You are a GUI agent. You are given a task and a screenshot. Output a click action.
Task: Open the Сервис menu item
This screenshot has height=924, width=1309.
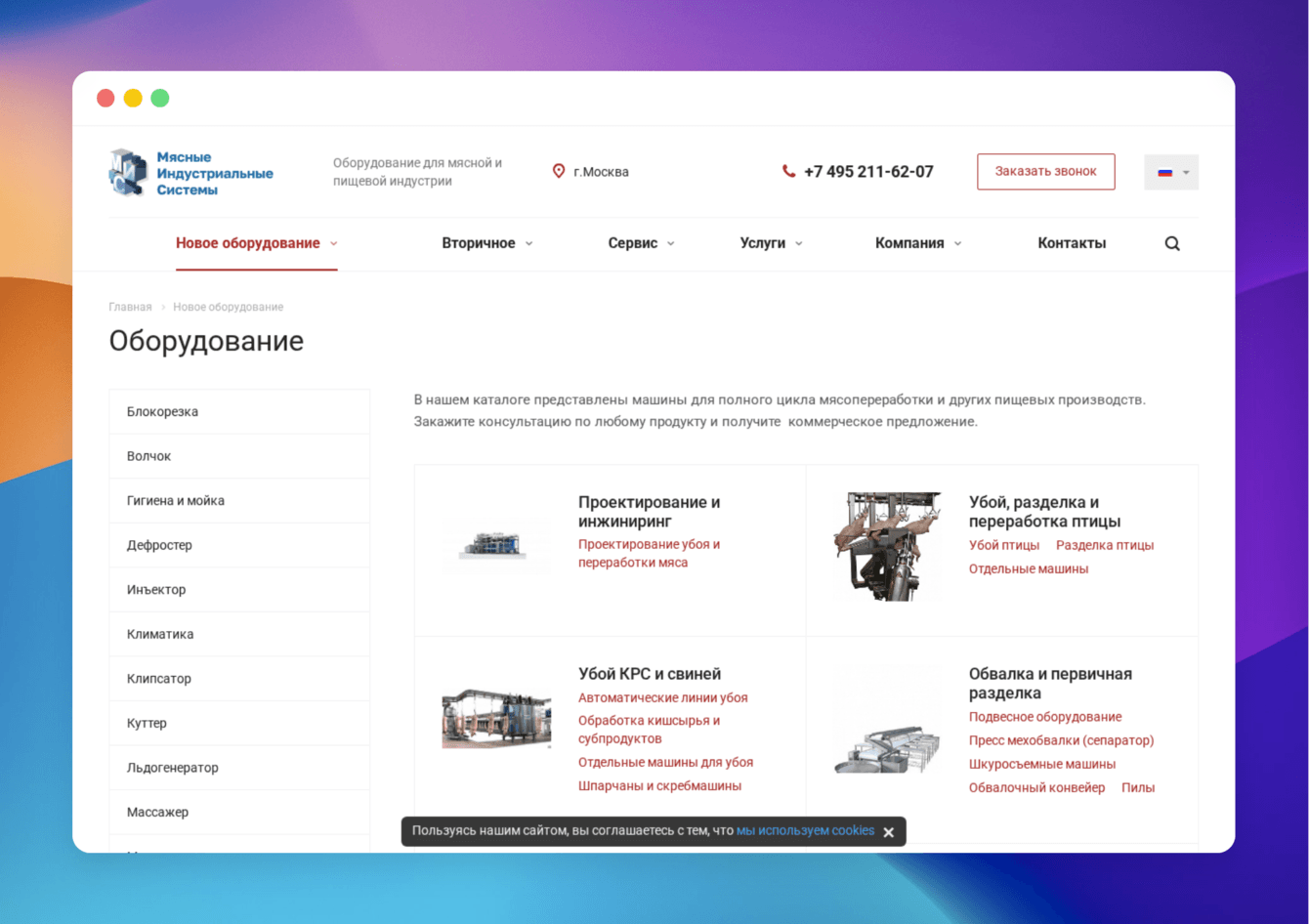click(x=633, y=243)
